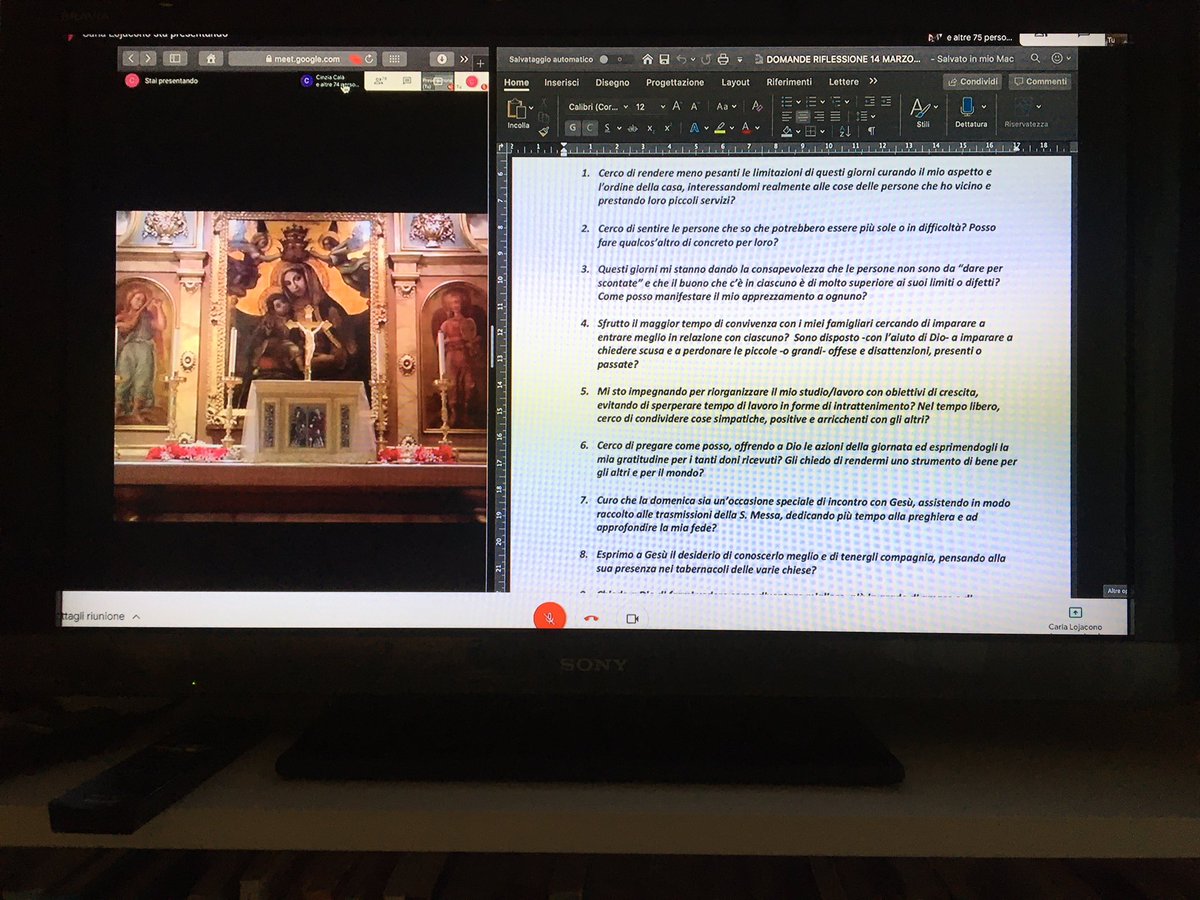Screen dimensions: 1200x900
Task: Switch to the Progettazione tab
Action: [675, 82]
